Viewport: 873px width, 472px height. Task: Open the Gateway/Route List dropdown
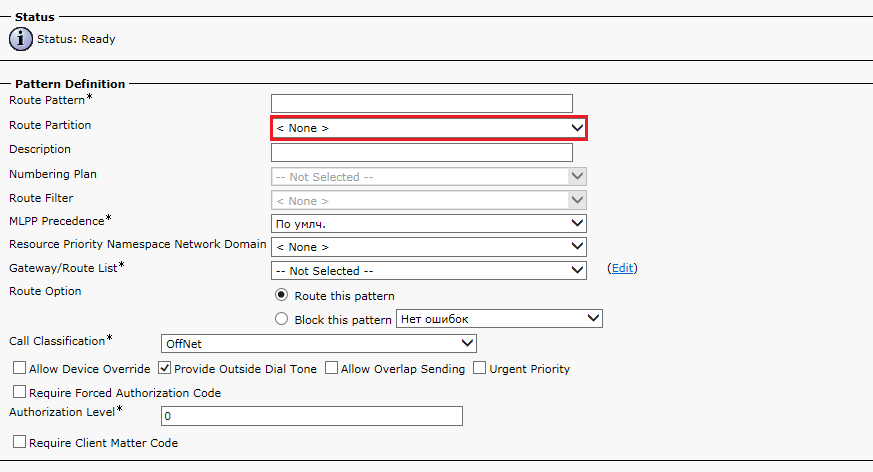pos(428,270)
